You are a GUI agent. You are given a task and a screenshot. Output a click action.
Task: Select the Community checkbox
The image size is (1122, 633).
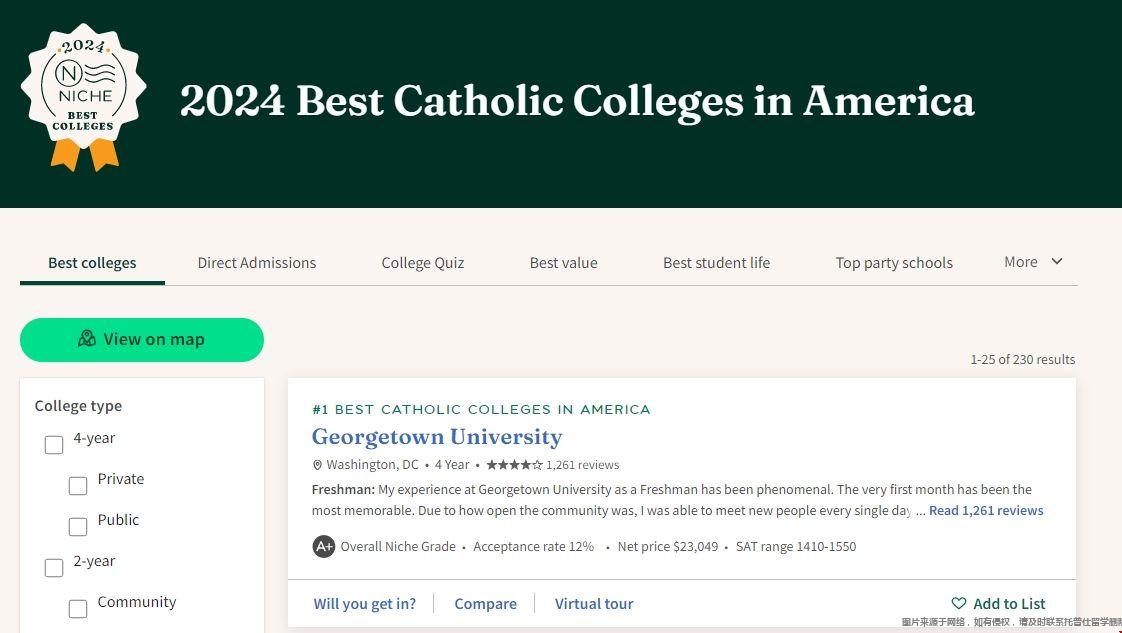point(78,609)
